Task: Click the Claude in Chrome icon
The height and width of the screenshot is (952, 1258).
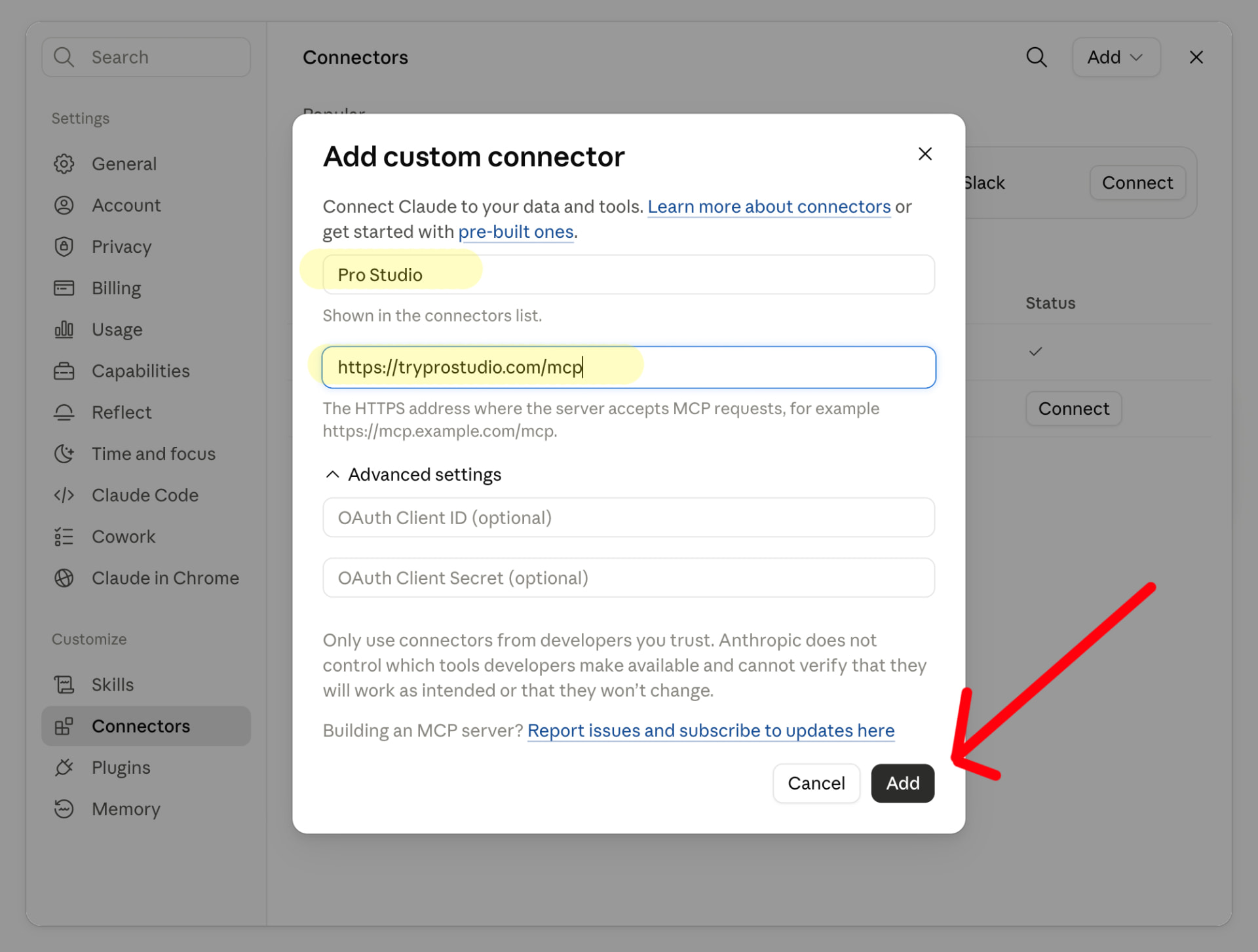Action: pos(64,578)
